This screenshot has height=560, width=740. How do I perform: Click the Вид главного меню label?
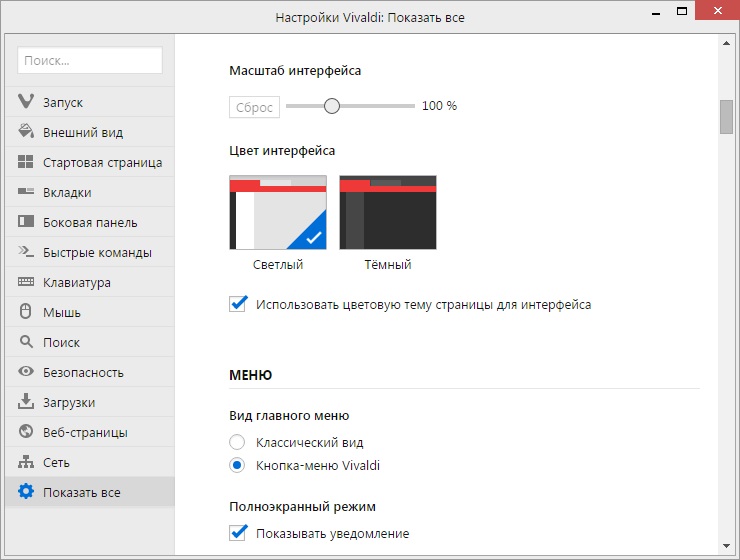pos(289,416)
